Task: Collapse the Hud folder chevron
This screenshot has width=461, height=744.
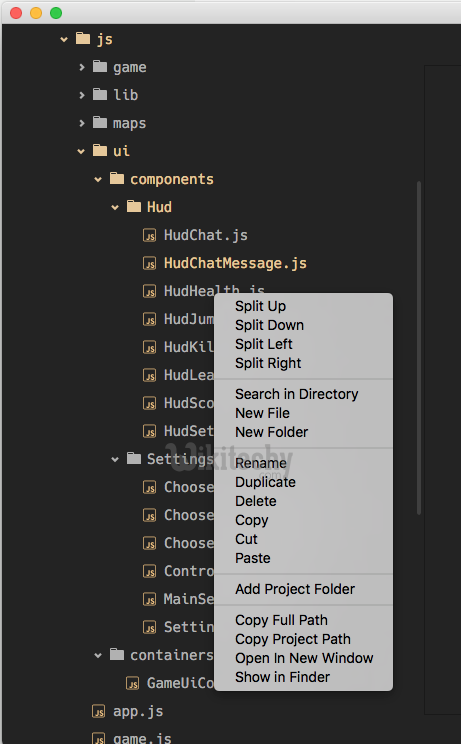Action: pyautogui.click(x=115, y=207)
